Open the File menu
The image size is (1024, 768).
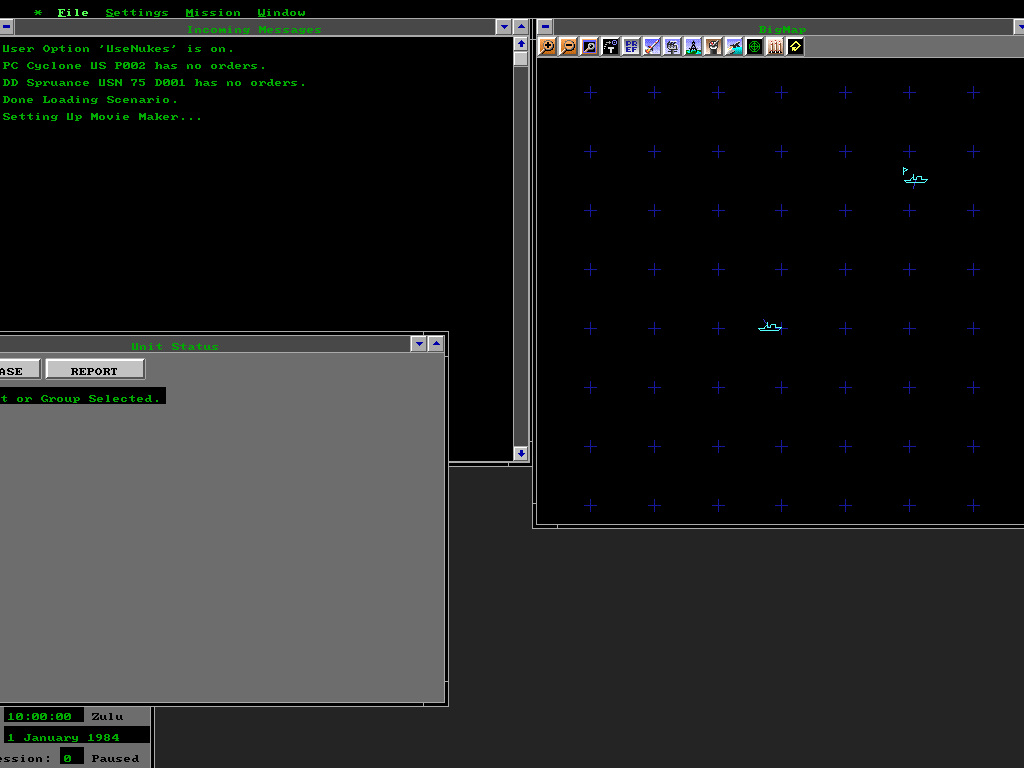click(x=72, y=12)
